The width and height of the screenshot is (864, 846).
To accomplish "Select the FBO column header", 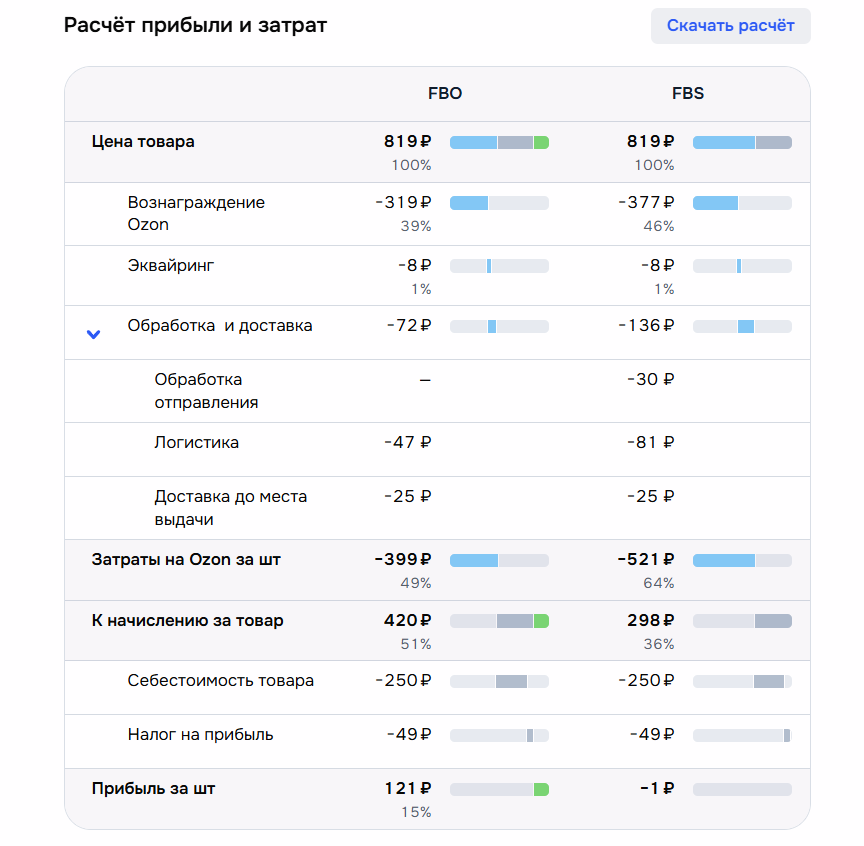I will [x=445, y=94].
